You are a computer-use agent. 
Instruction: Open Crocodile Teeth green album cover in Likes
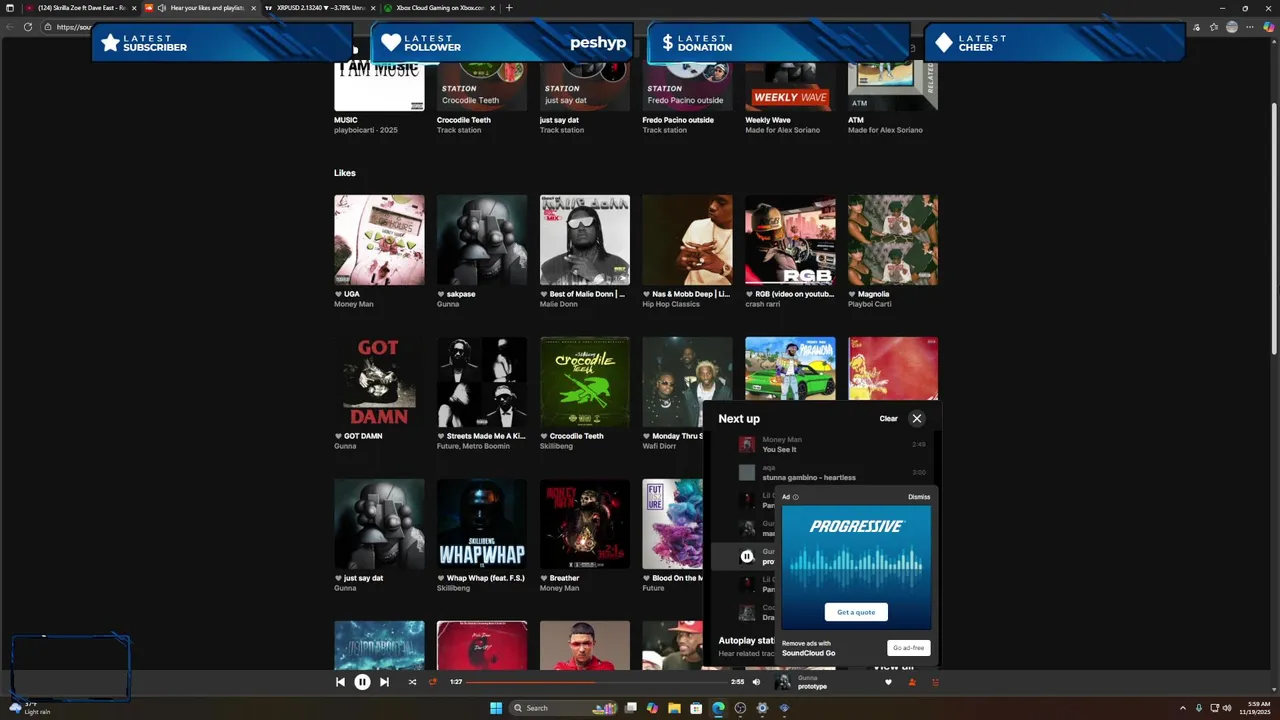pos(585,382)
